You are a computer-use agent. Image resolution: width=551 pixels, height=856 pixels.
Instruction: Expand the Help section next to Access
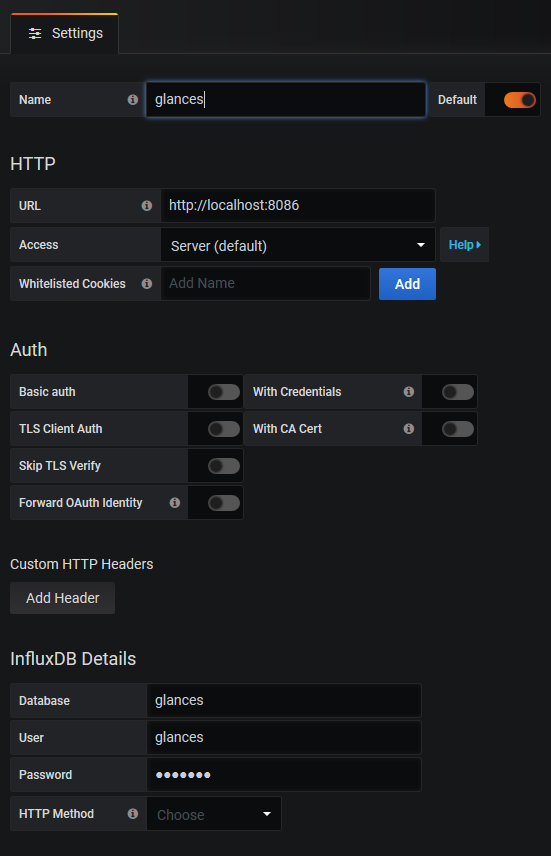coord(465,245)
